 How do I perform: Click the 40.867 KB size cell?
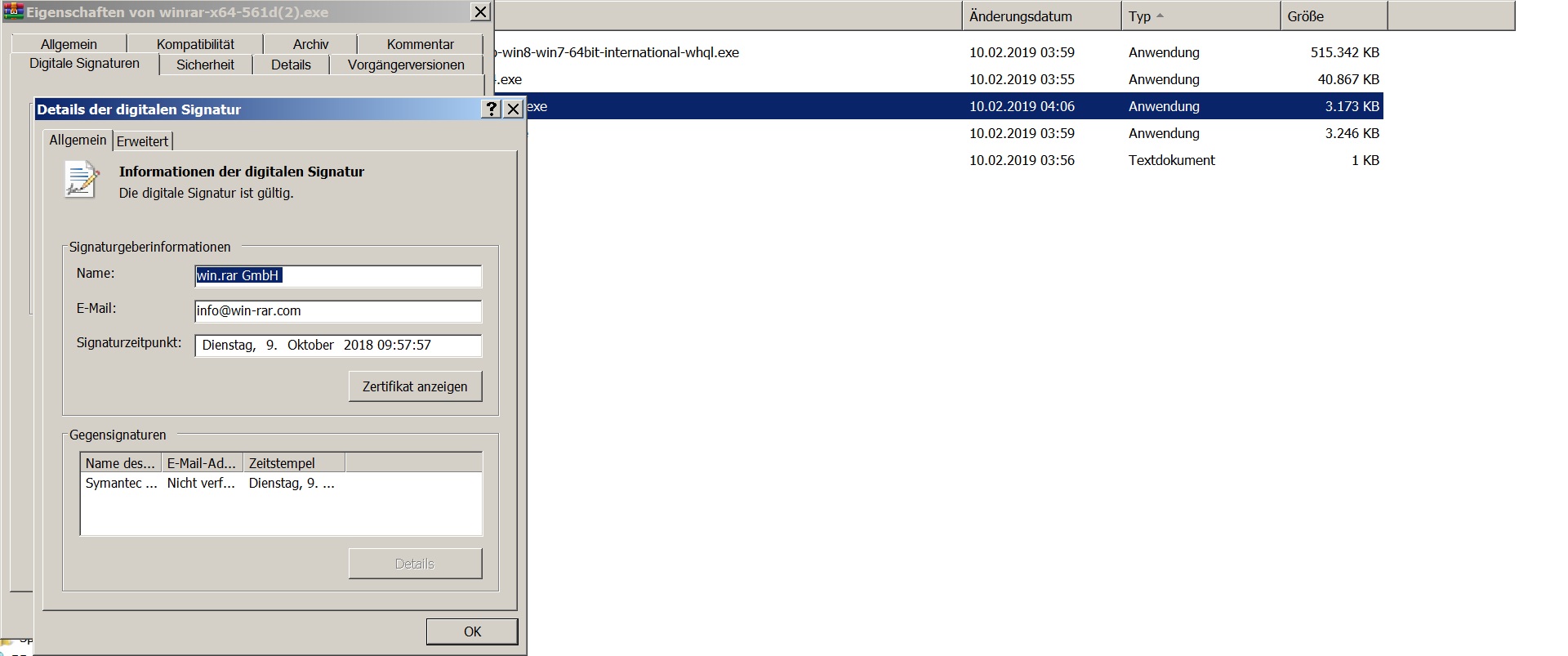[x=1348, y=79]
